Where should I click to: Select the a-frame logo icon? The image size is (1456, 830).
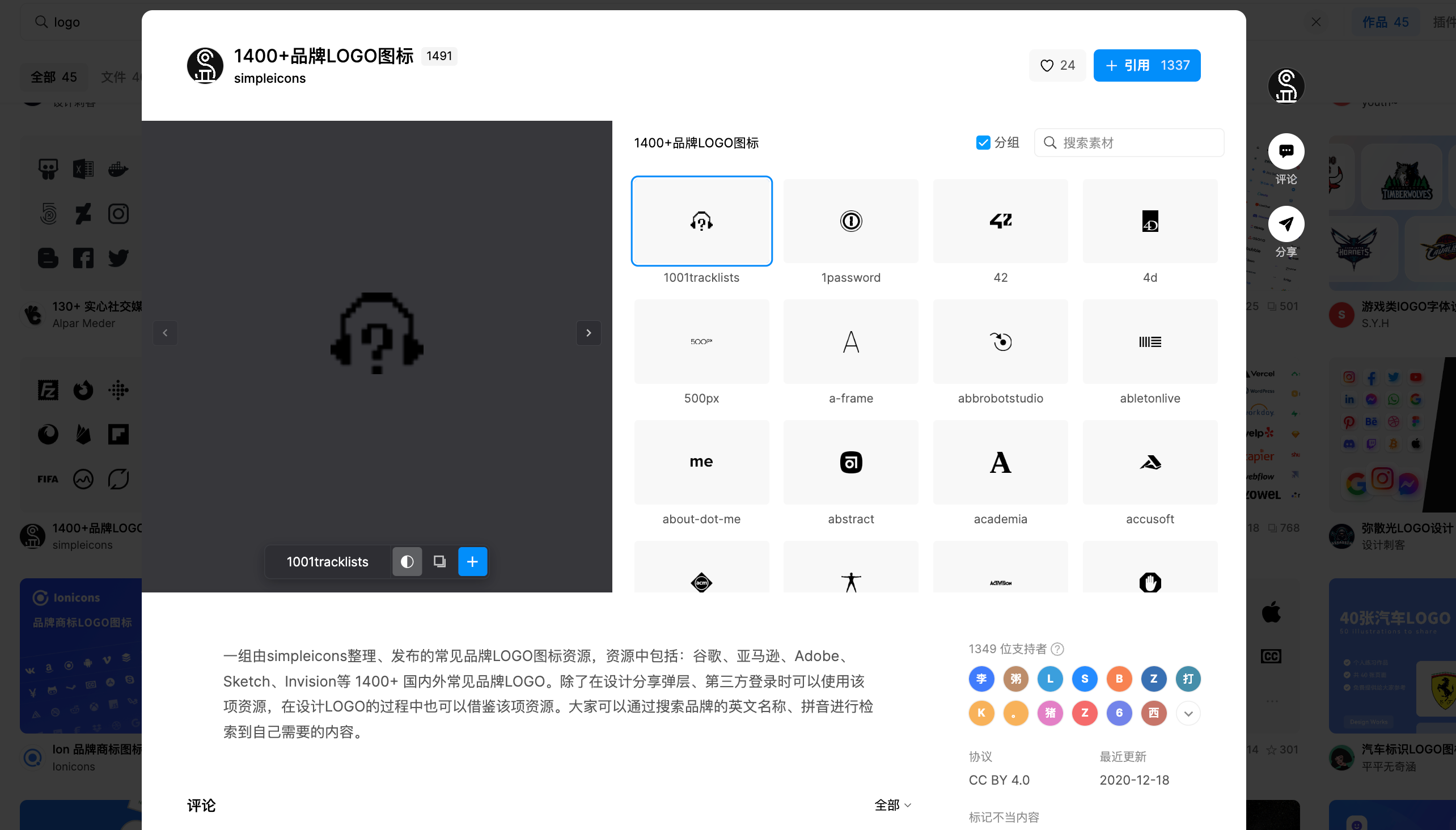(x=850, y=341)
